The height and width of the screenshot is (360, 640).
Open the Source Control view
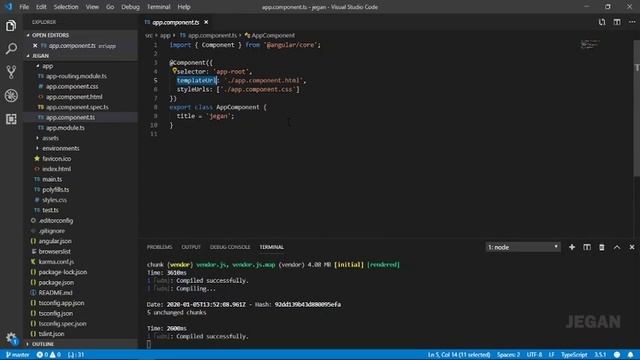click(x=11, y=72)
